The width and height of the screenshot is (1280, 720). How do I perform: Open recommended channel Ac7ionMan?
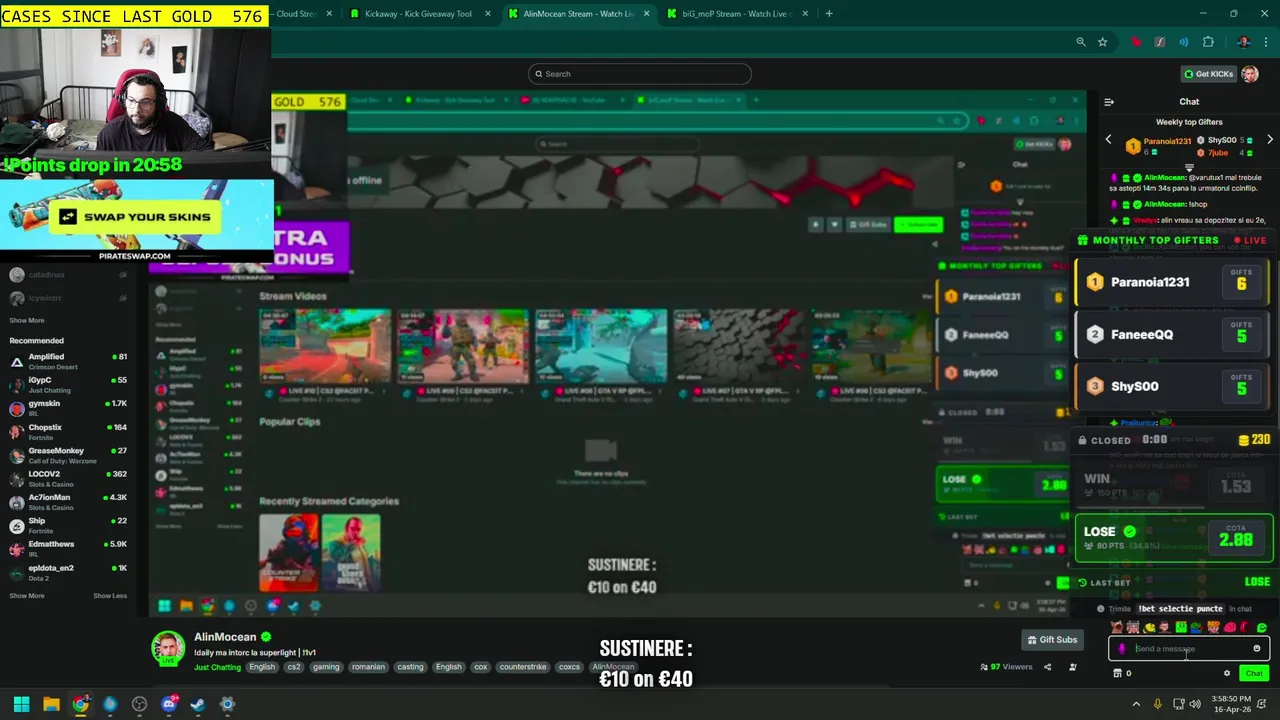pyautogui.click(x=70, y=501)
